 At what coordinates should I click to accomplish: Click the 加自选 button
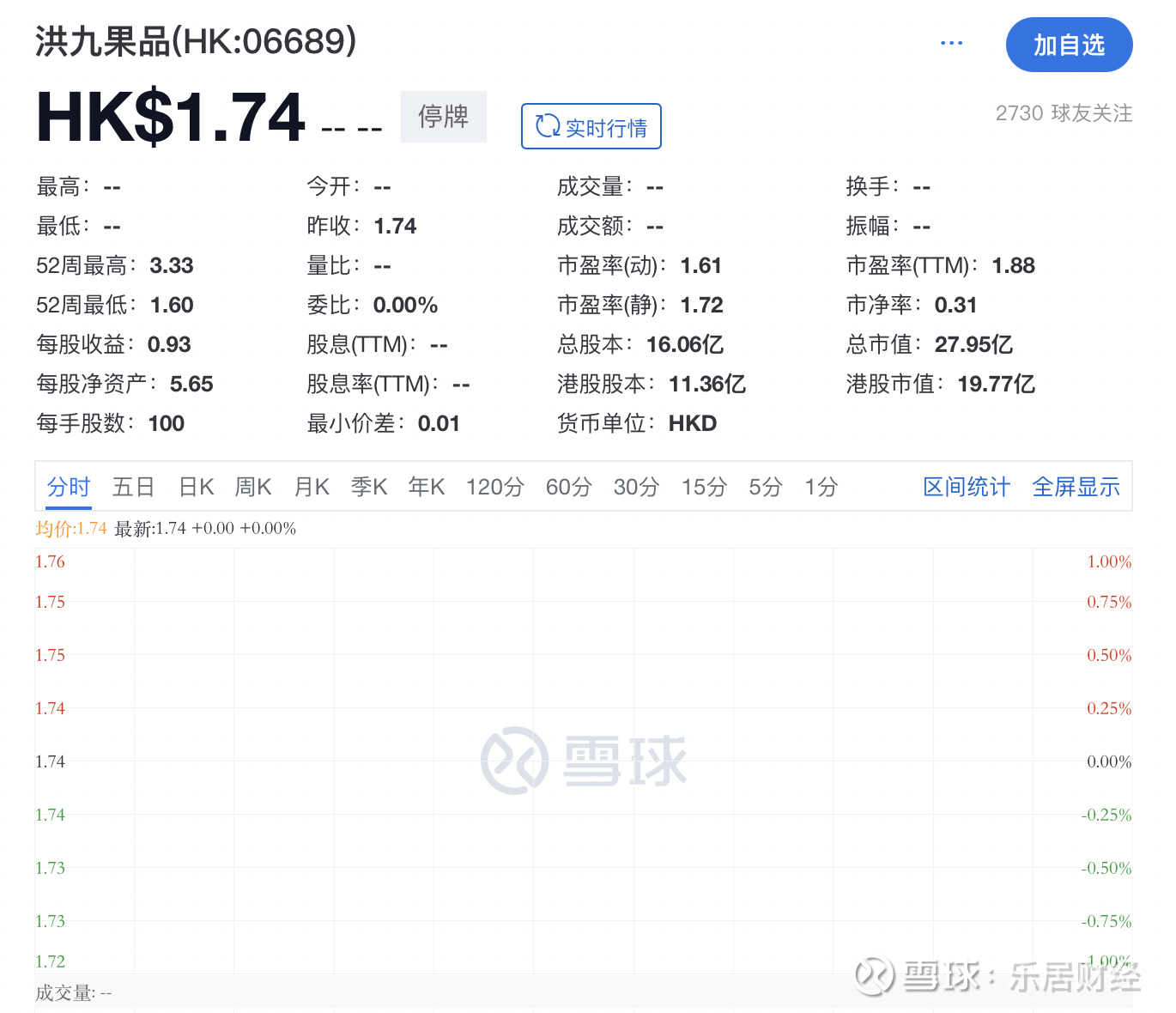[x=1069, y=45]
